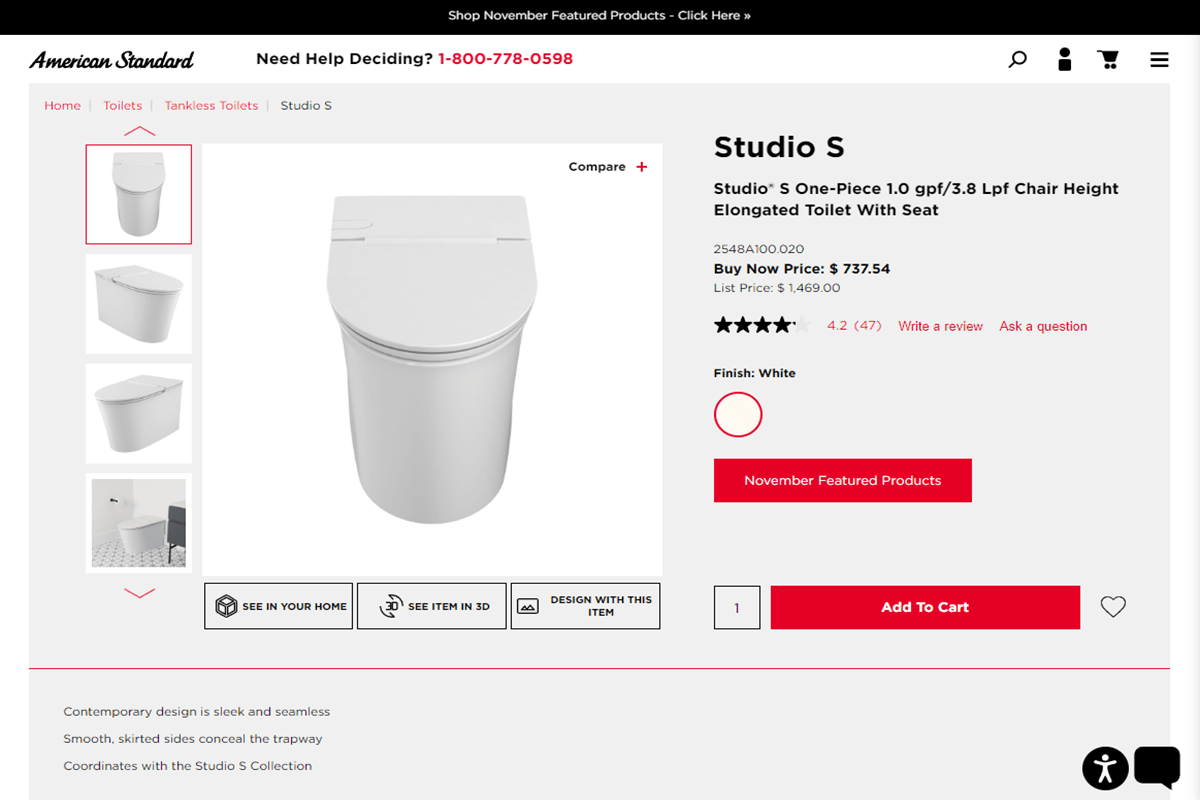Screen dimensions: 1200x800
Task: Click 'Coordinates with the Studio S Collection'
Action: tap(188, 766)
